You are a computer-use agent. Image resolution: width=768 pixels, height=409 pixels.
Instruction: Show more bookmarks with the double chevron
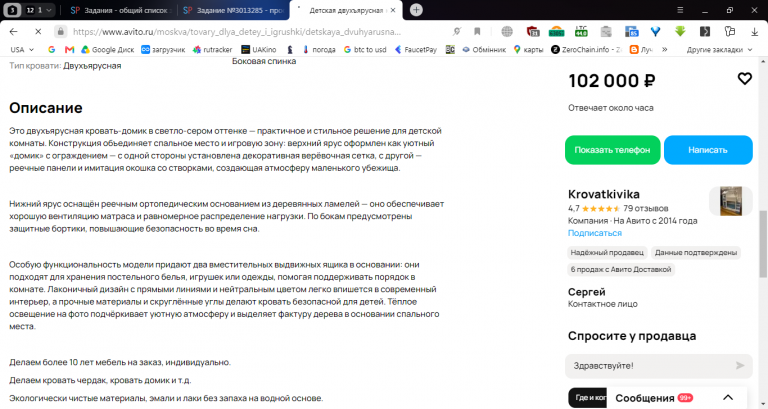click(665, 49)
